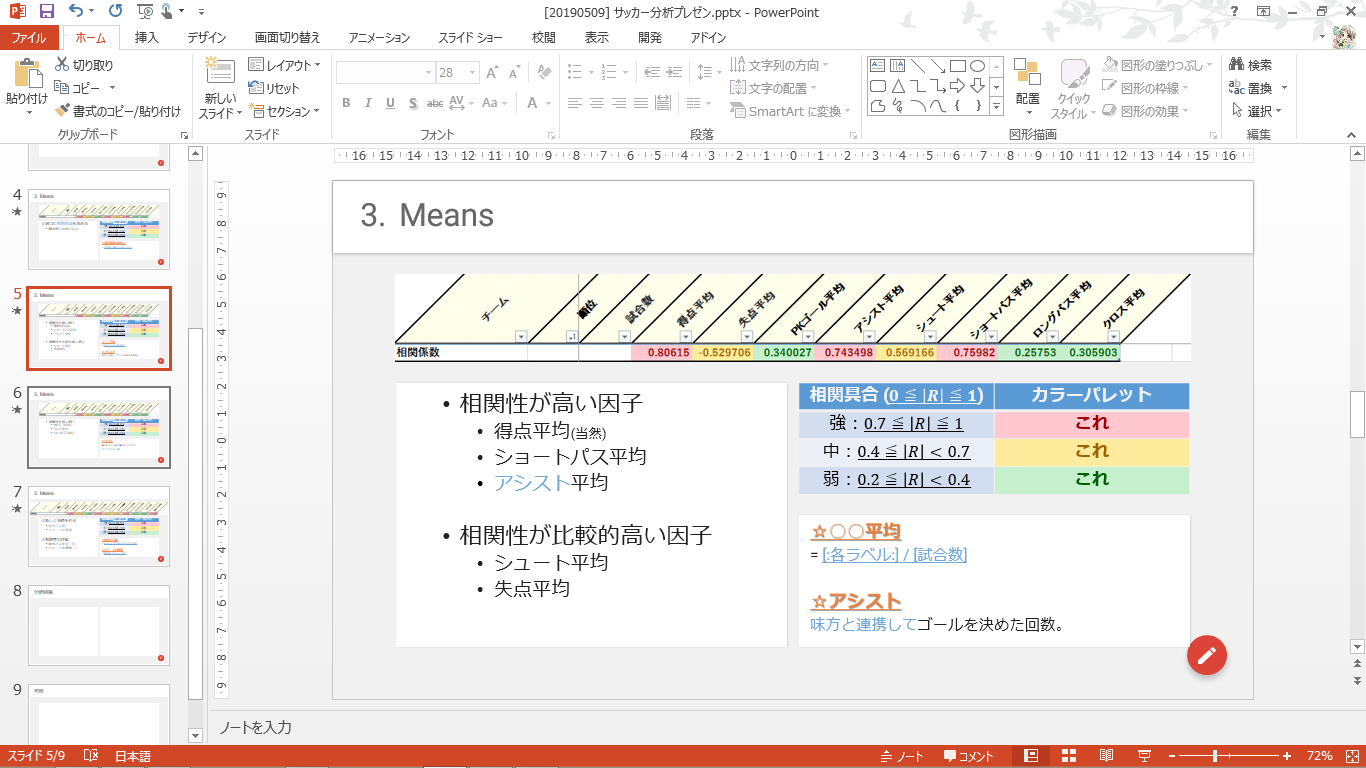This screenshot has height=768, width=1366.
Task: Click the Save icon in quick access toolbar
Action: click(46, 12)
